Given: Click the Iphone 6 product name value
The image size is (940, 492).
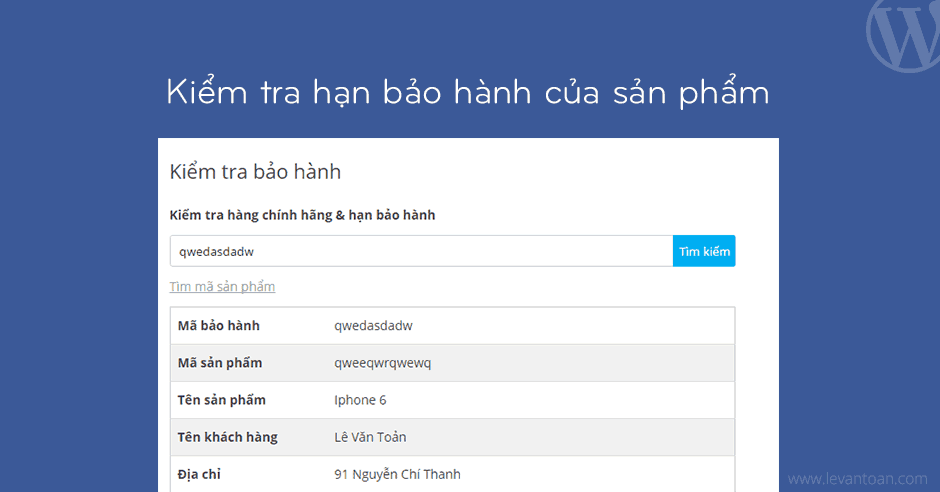Looking at the screenshot, I should (x=360, y=400).
